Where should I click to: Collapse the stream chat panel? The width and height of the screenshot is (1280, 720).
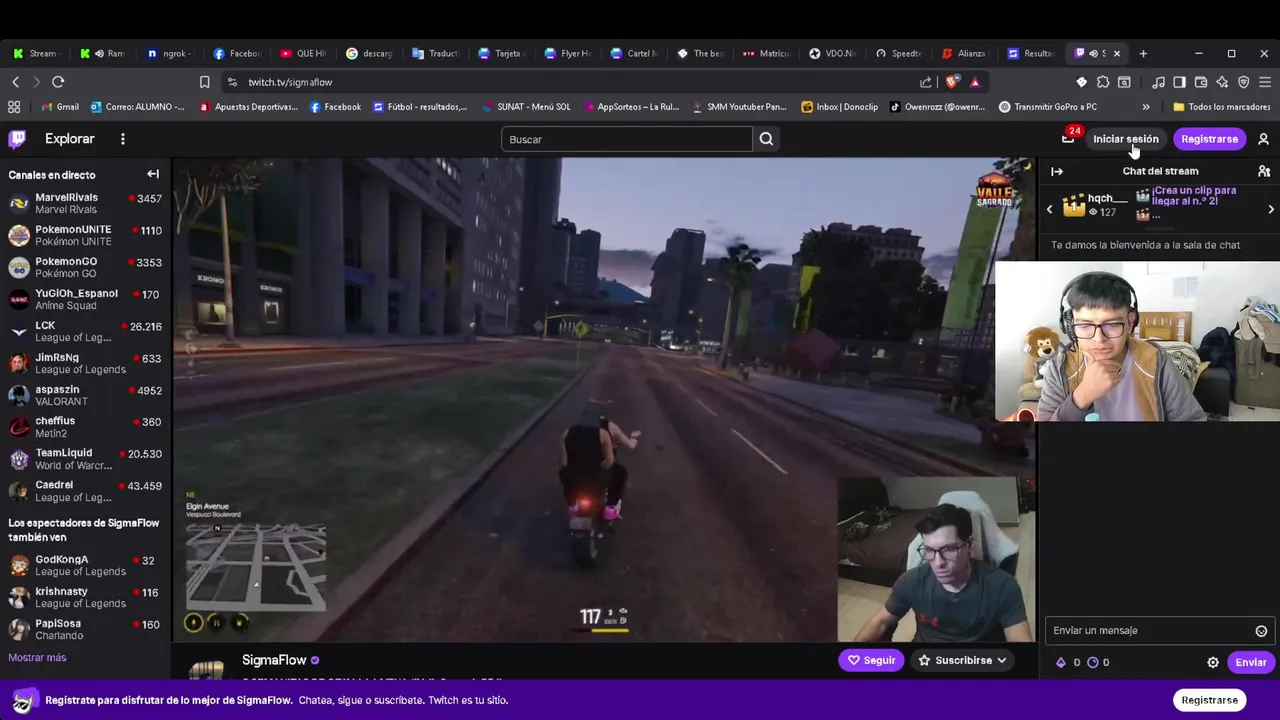pos(1057,171)
